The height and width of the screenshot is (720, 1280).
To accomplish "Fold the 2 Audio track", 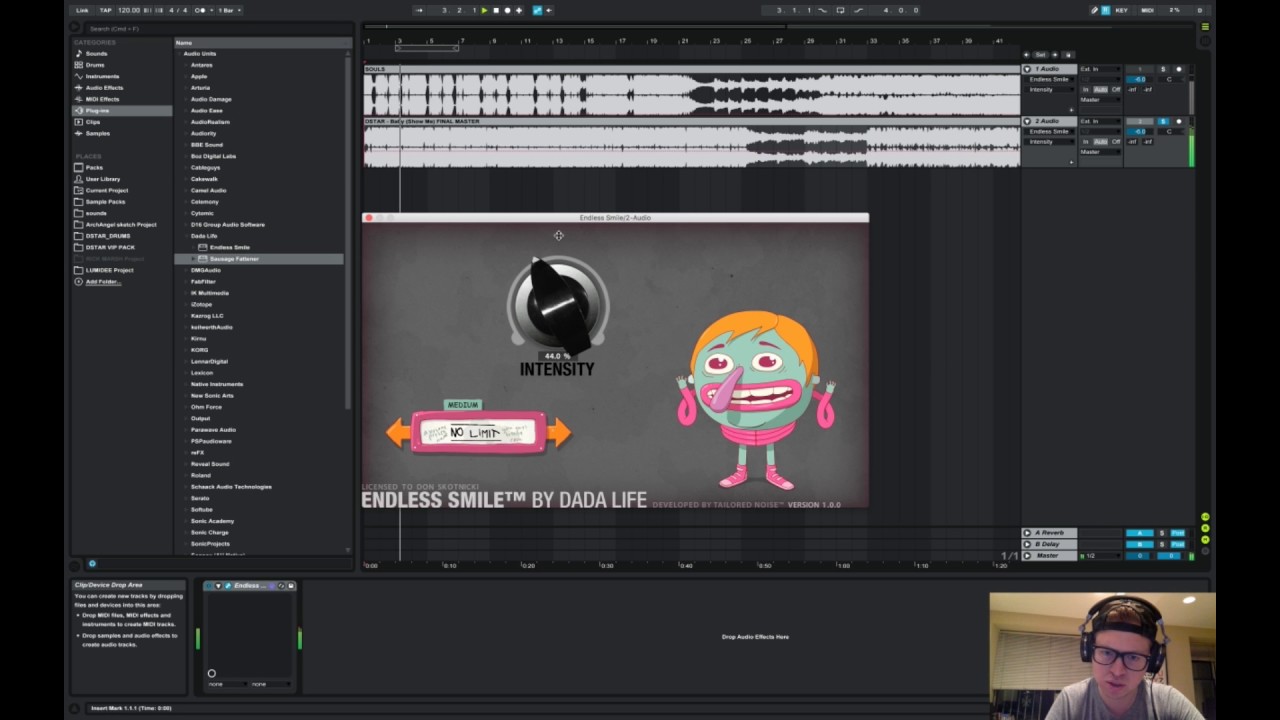I will pyautogui.click(x=1027, y=121).
